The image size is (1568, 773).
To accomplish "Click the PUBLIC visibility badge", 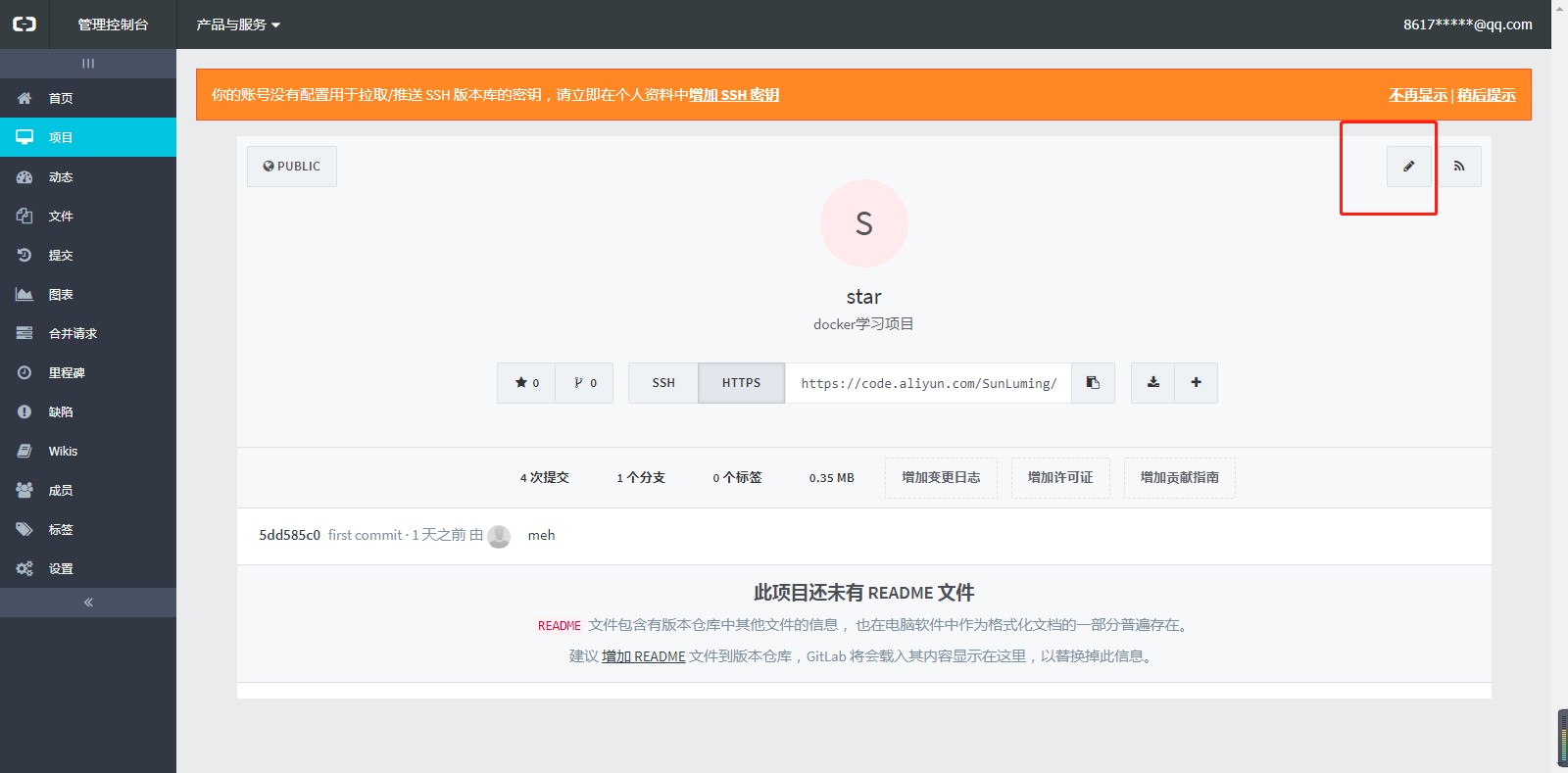I will 292,167.
